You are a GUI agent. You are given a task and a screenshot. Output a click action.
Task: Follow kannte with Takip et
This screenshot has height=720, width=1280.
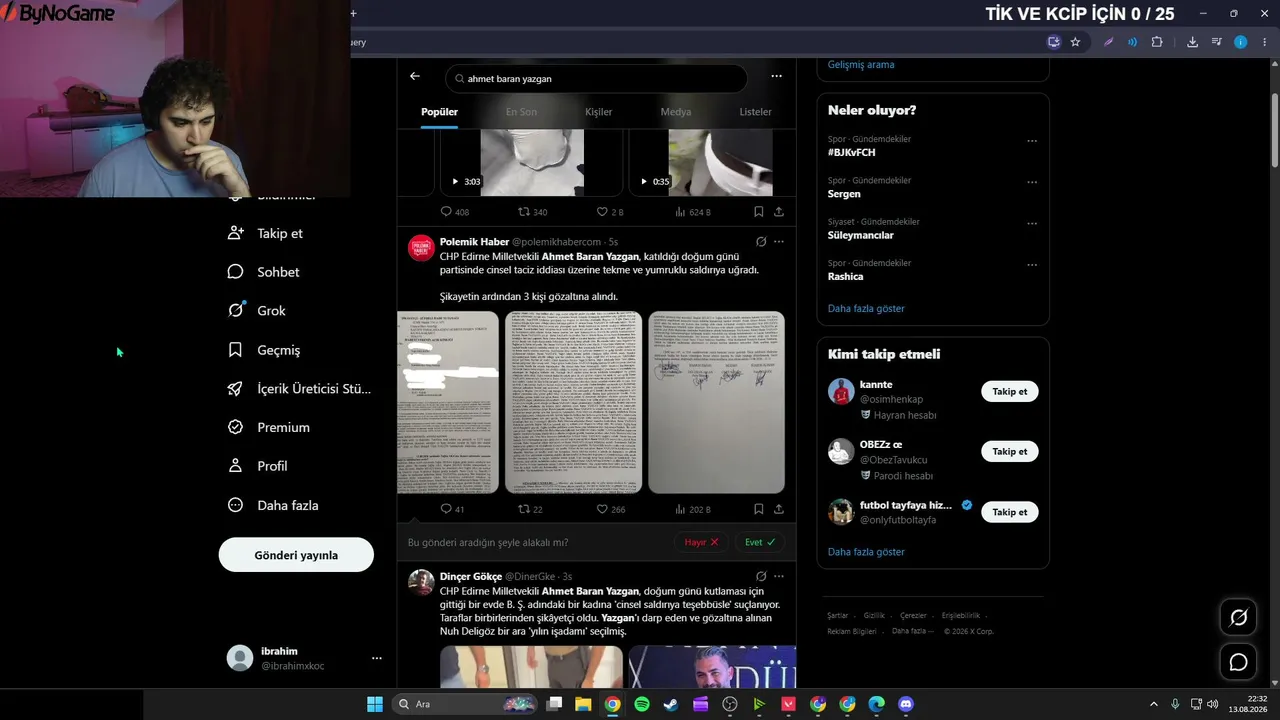pos(1010,392)
